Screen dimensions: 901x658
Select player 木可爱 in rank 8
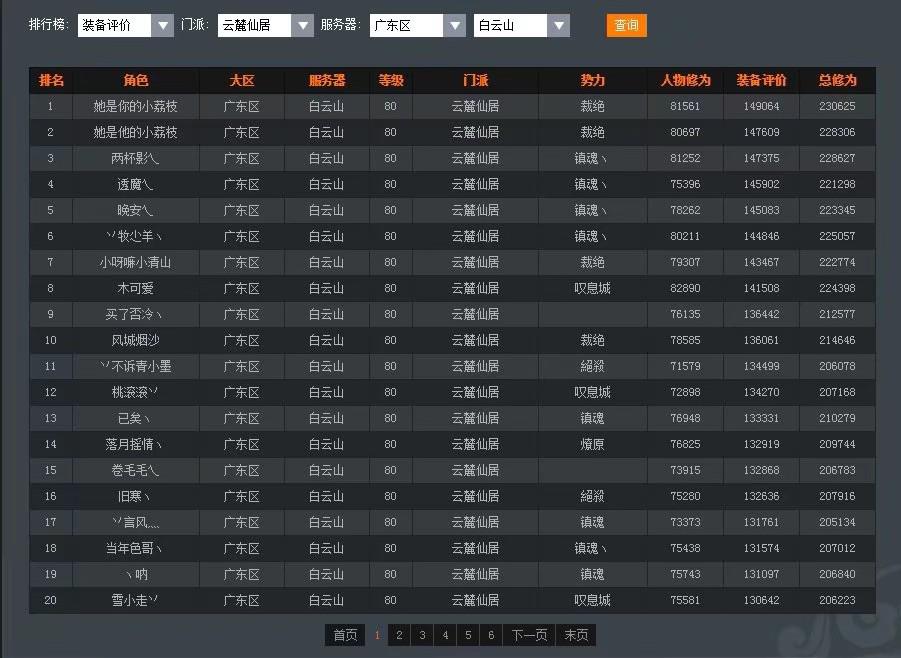point(135,288)
